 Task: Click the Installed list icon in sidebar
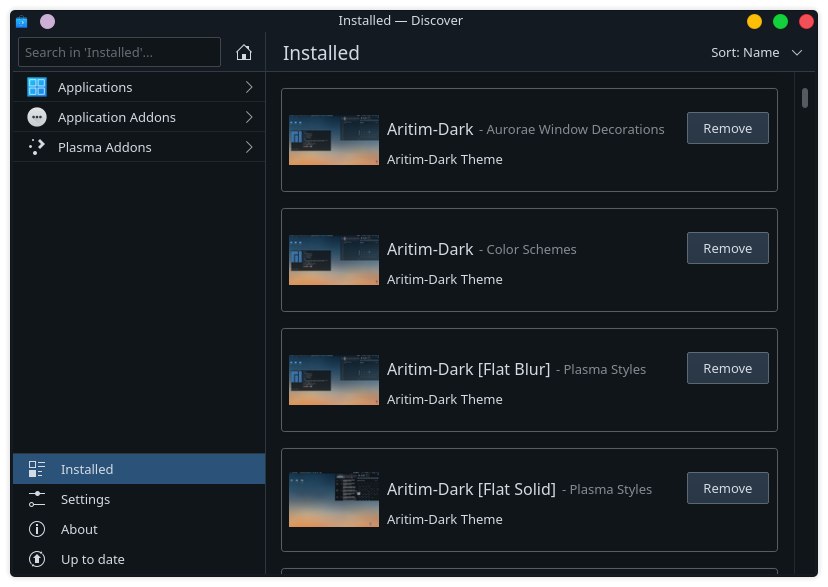[x=37, y=469]
